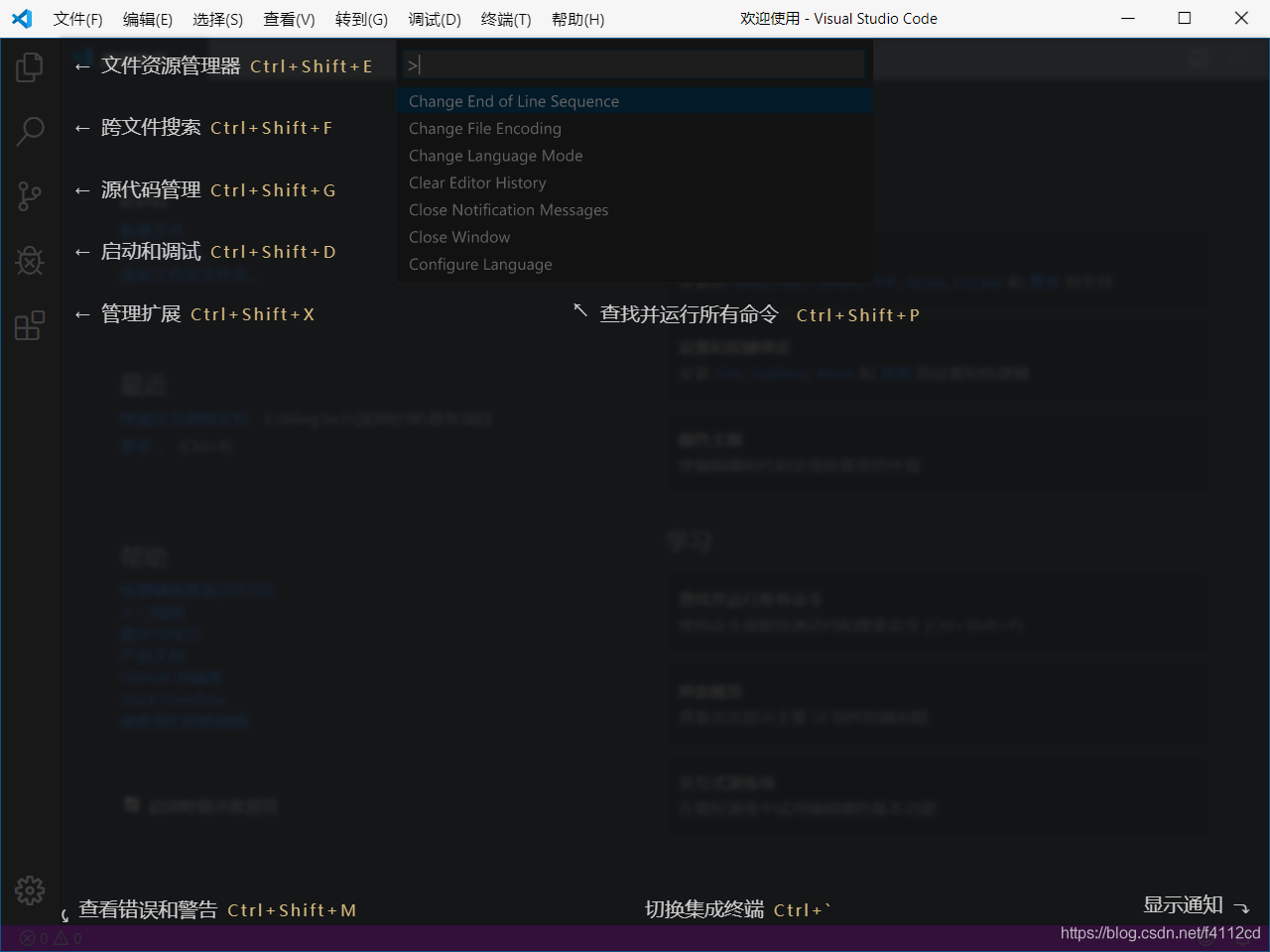1270x952 pixels.
Task: Select Clear Editor History command
Action: (x=635, y=183)
